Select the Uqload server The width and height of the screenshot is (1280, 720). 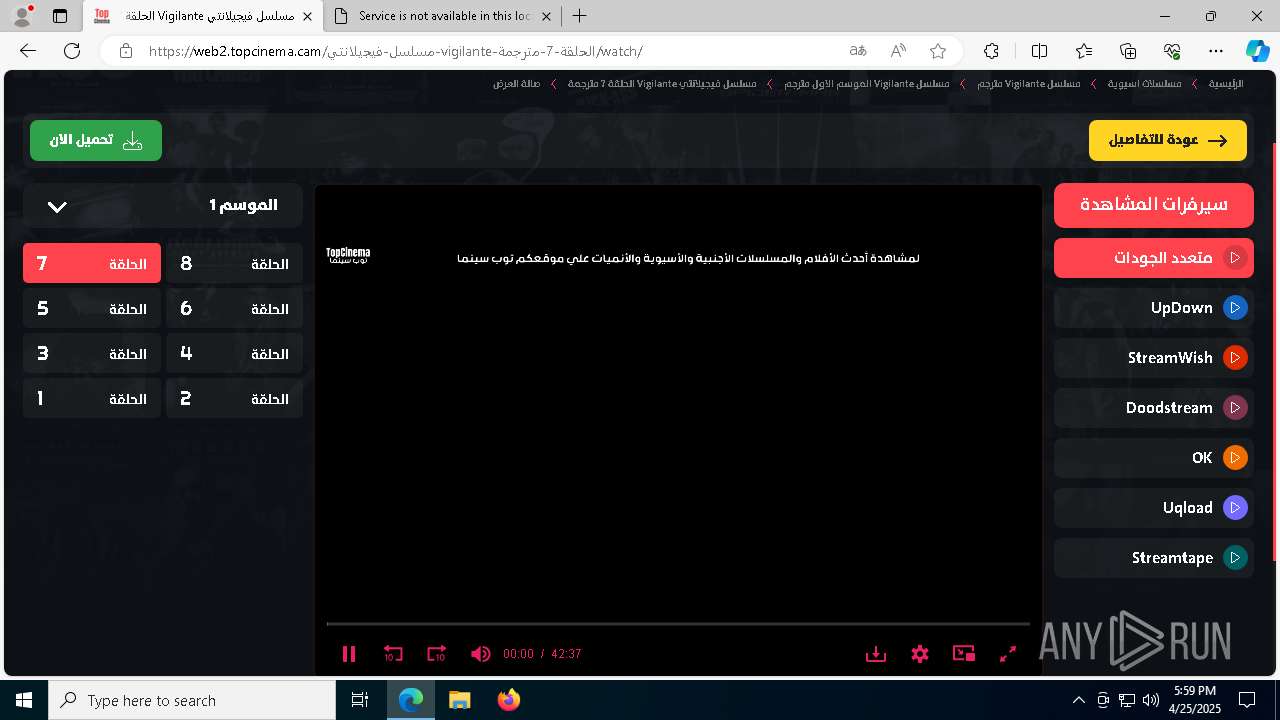point(1154,508)
